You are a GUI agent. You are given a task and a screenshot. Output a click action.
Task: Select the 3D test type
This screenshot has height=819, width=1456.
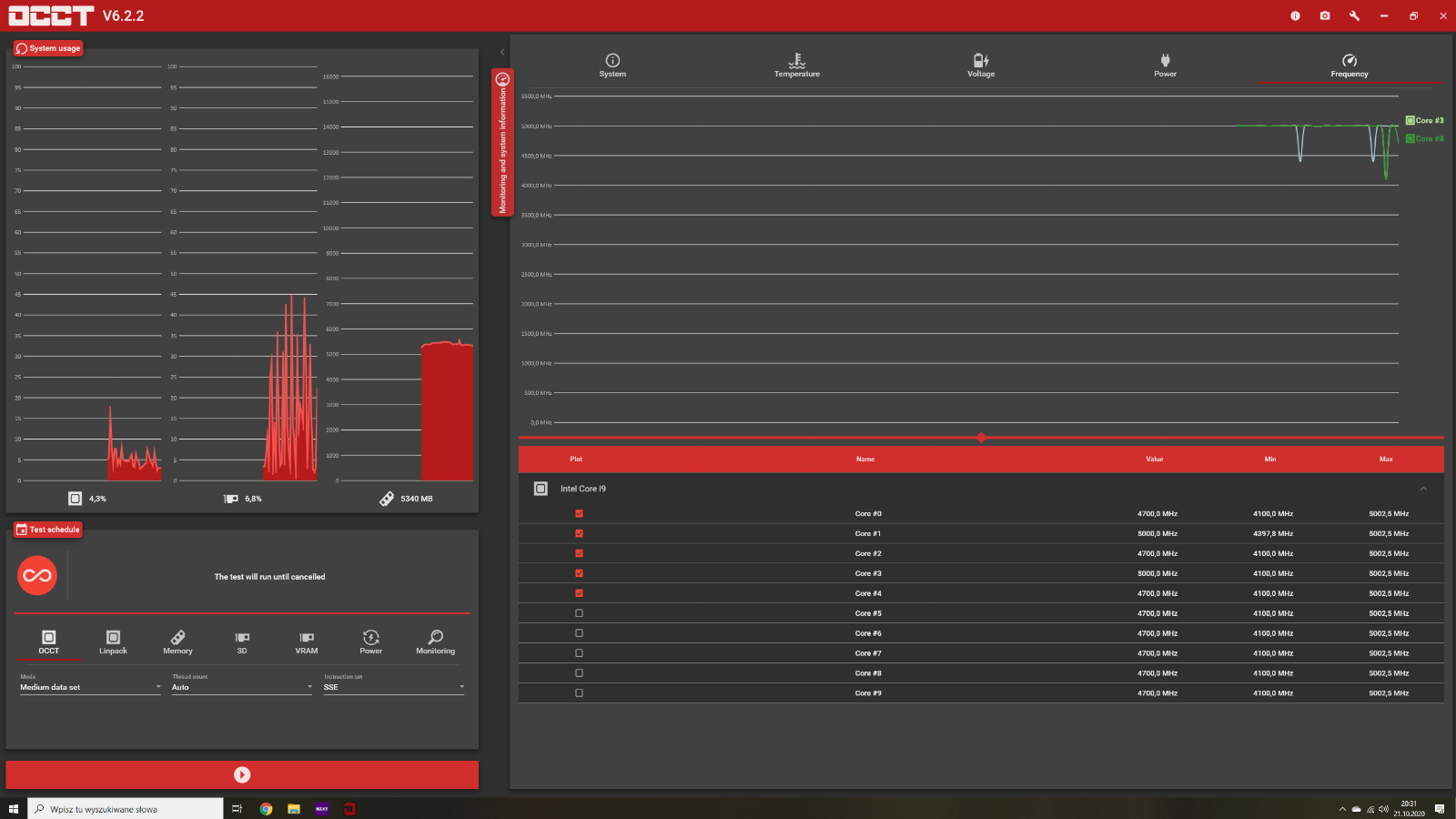click(242, 642)
